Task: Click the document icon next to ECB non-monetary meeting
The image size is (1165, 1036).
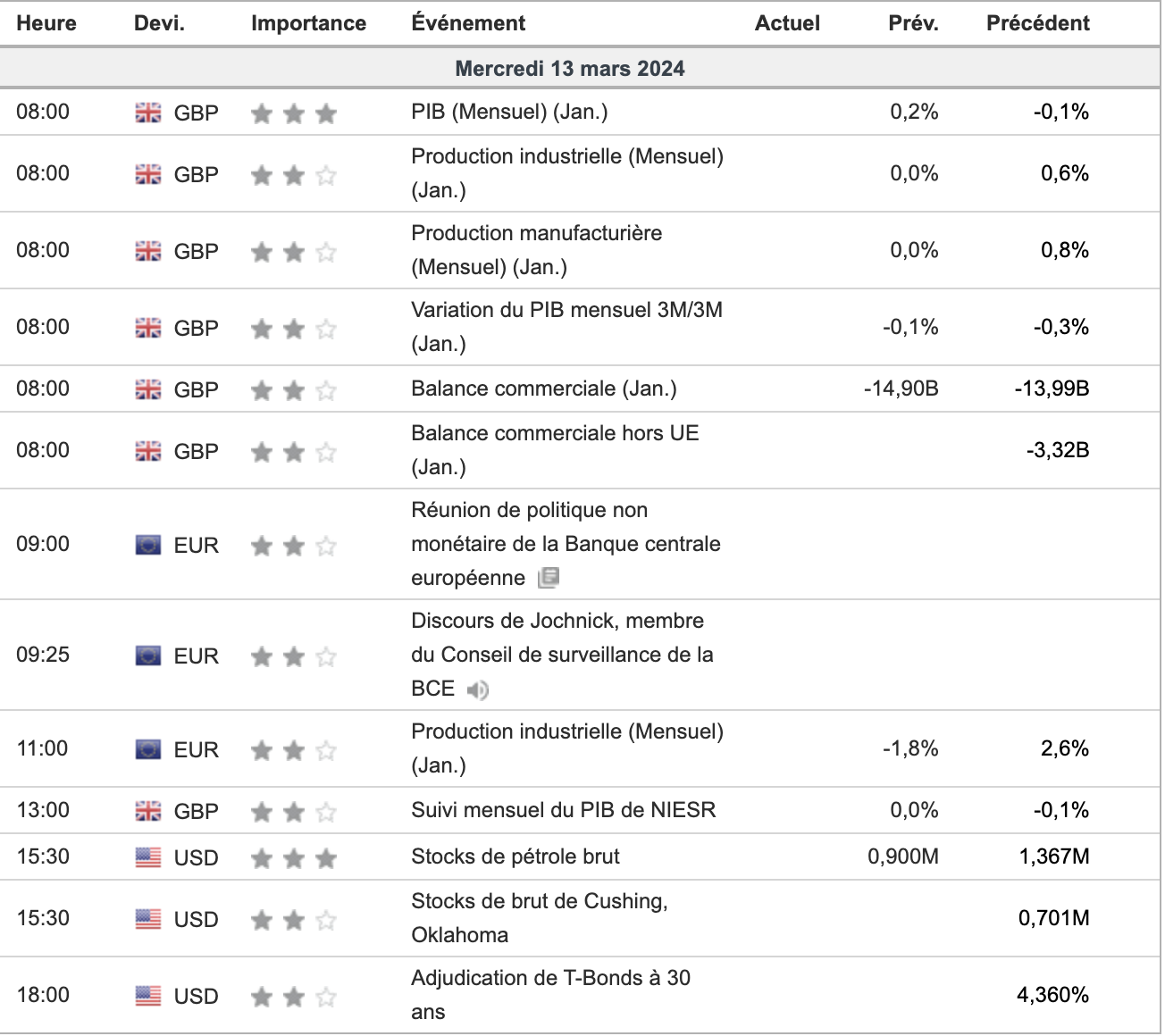Action: 549,579
